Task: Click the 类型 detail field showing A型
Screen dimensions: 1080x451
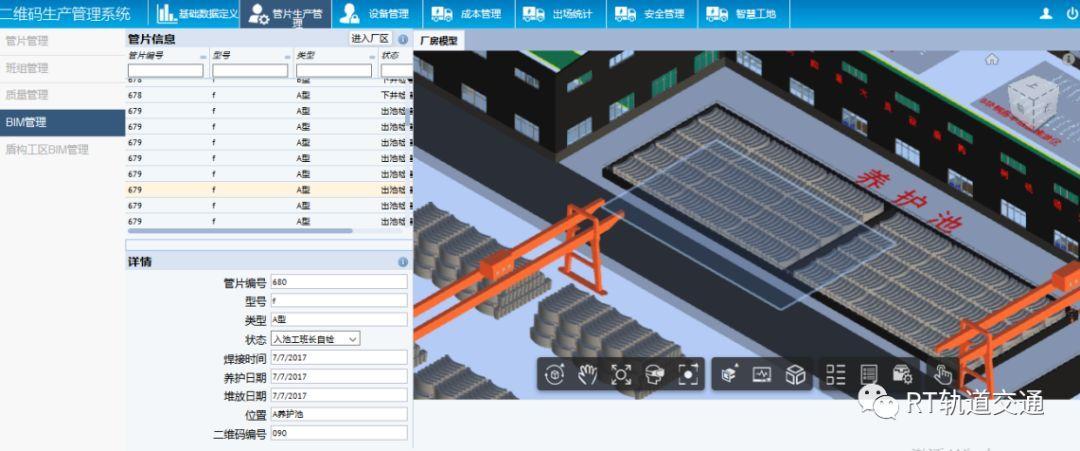Action: point(339,319)
